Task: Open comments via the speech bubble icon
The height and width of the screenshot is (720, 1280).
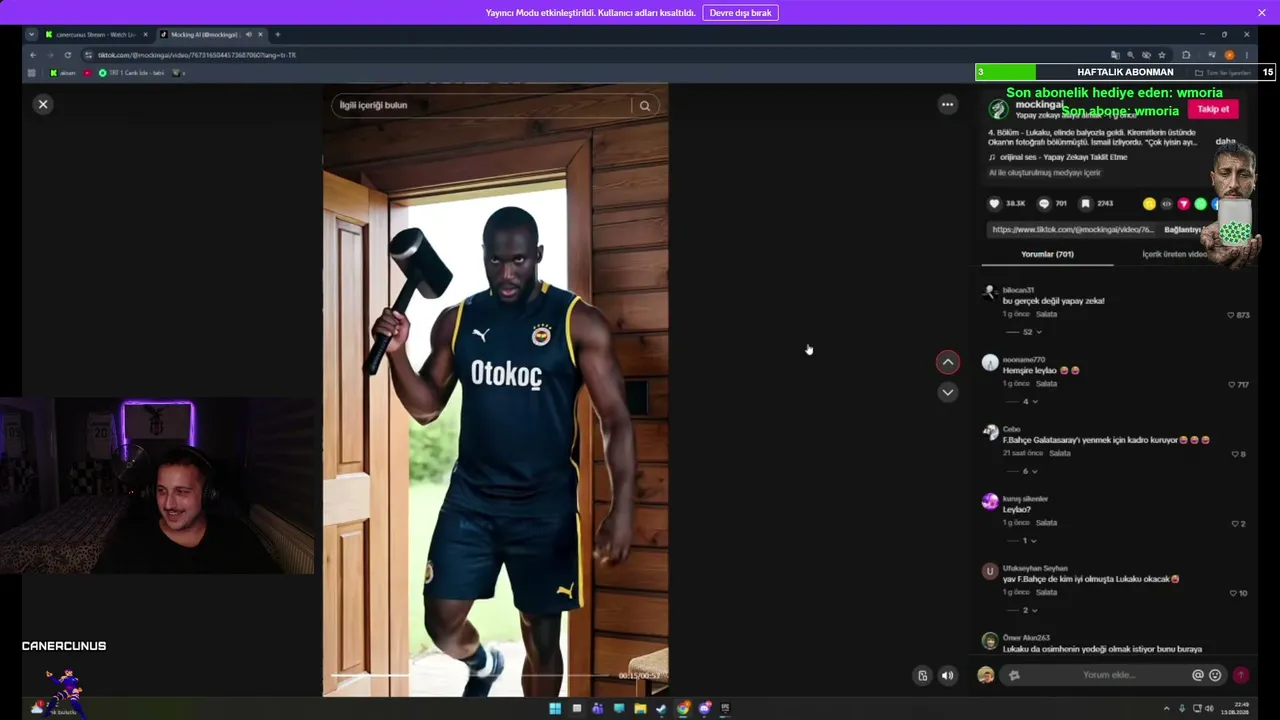Action: pyautogui.click(x=1044, y=203)
